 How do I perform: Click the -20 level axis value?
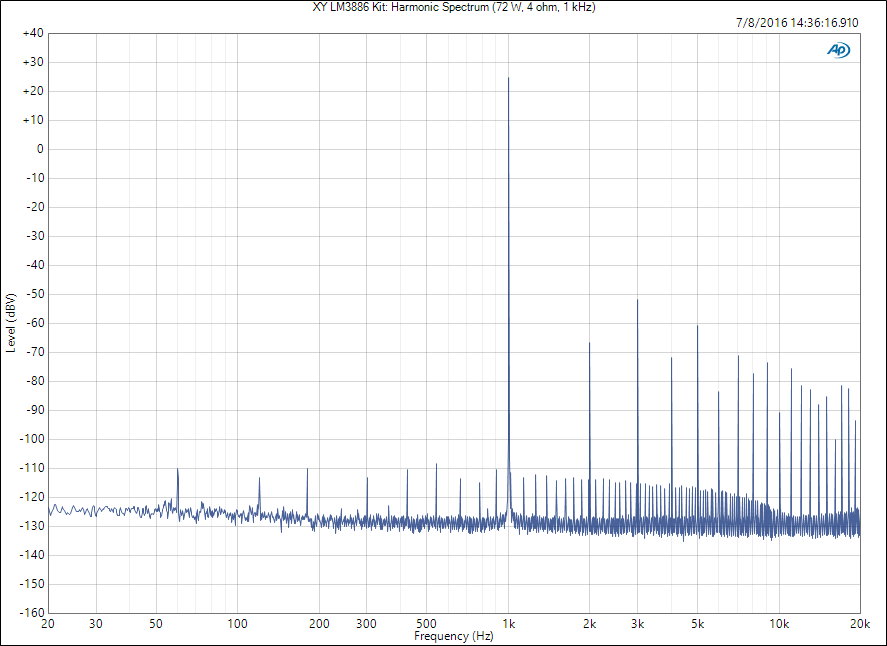click(x=35, y=207)
